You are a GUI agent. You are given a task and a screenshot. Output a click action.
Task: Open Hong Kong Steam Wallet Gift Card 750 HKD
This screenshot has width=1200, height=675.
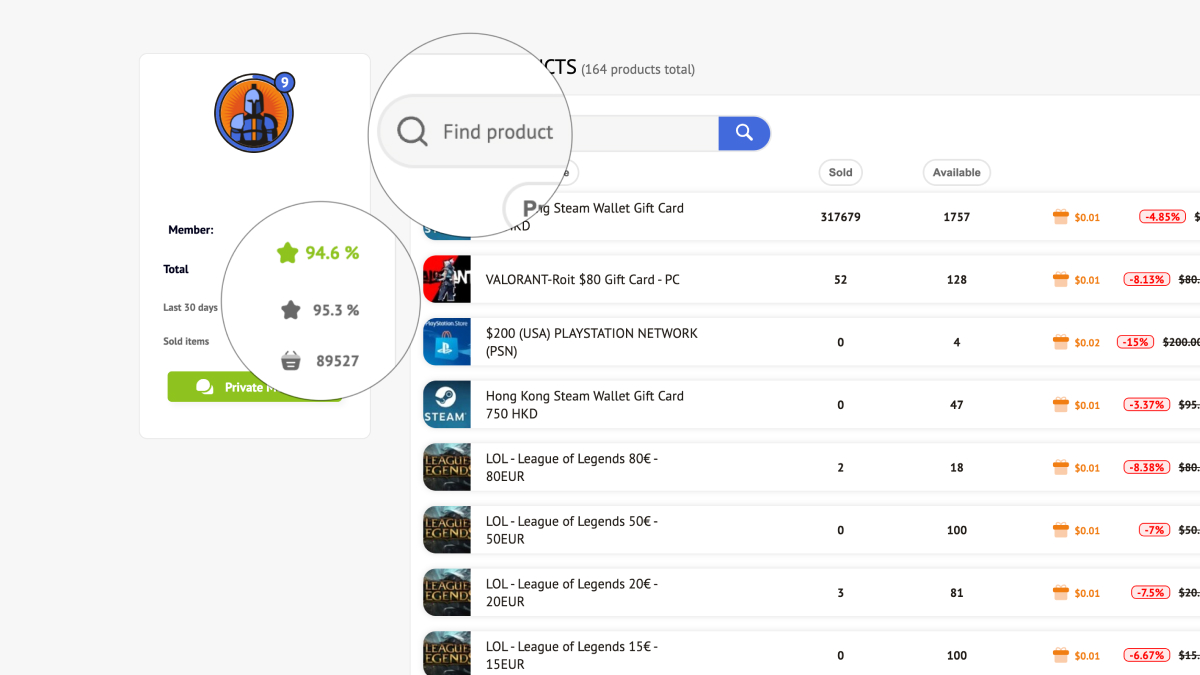coord(585,405)
